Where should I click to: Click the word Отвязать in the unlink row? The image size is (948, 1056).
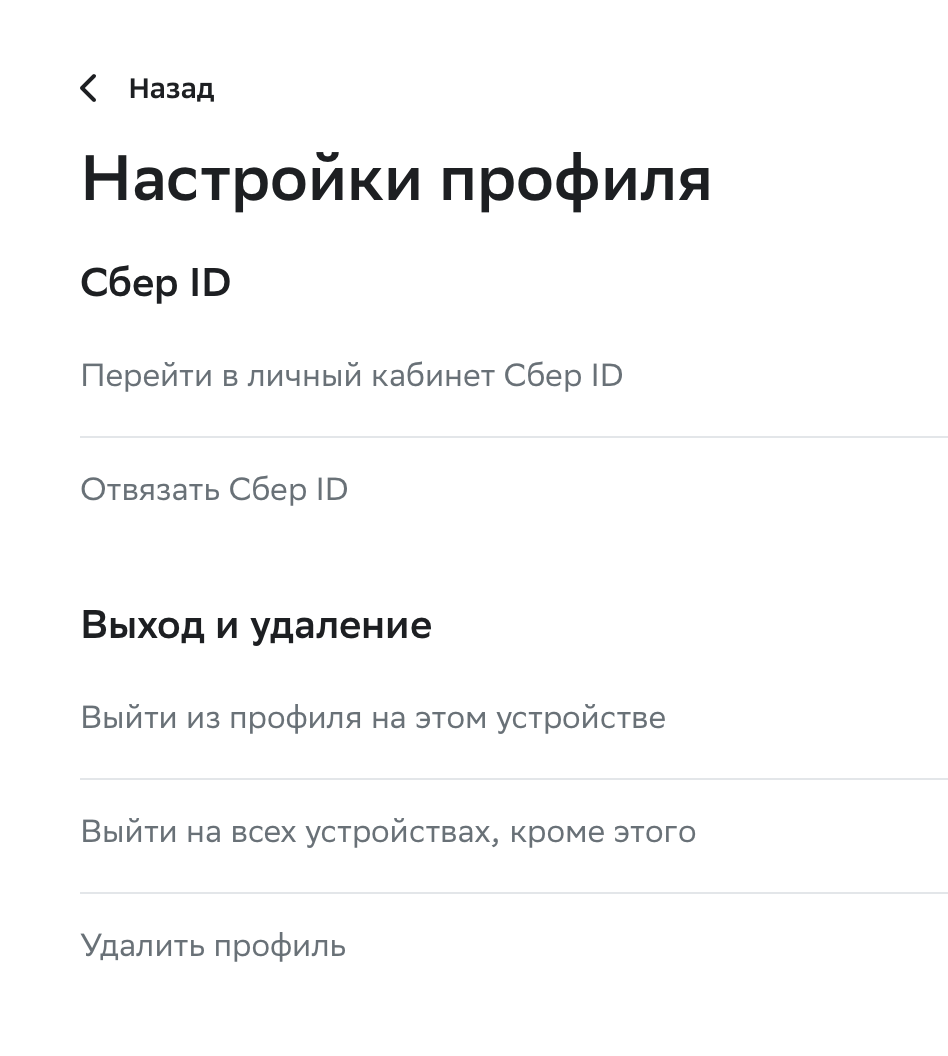[150, 490]
